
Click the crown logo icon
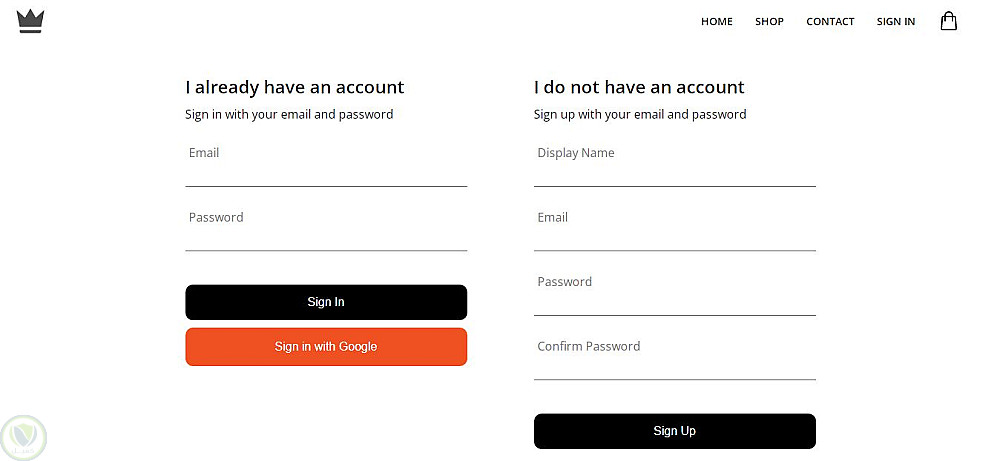tap(31, 21)
